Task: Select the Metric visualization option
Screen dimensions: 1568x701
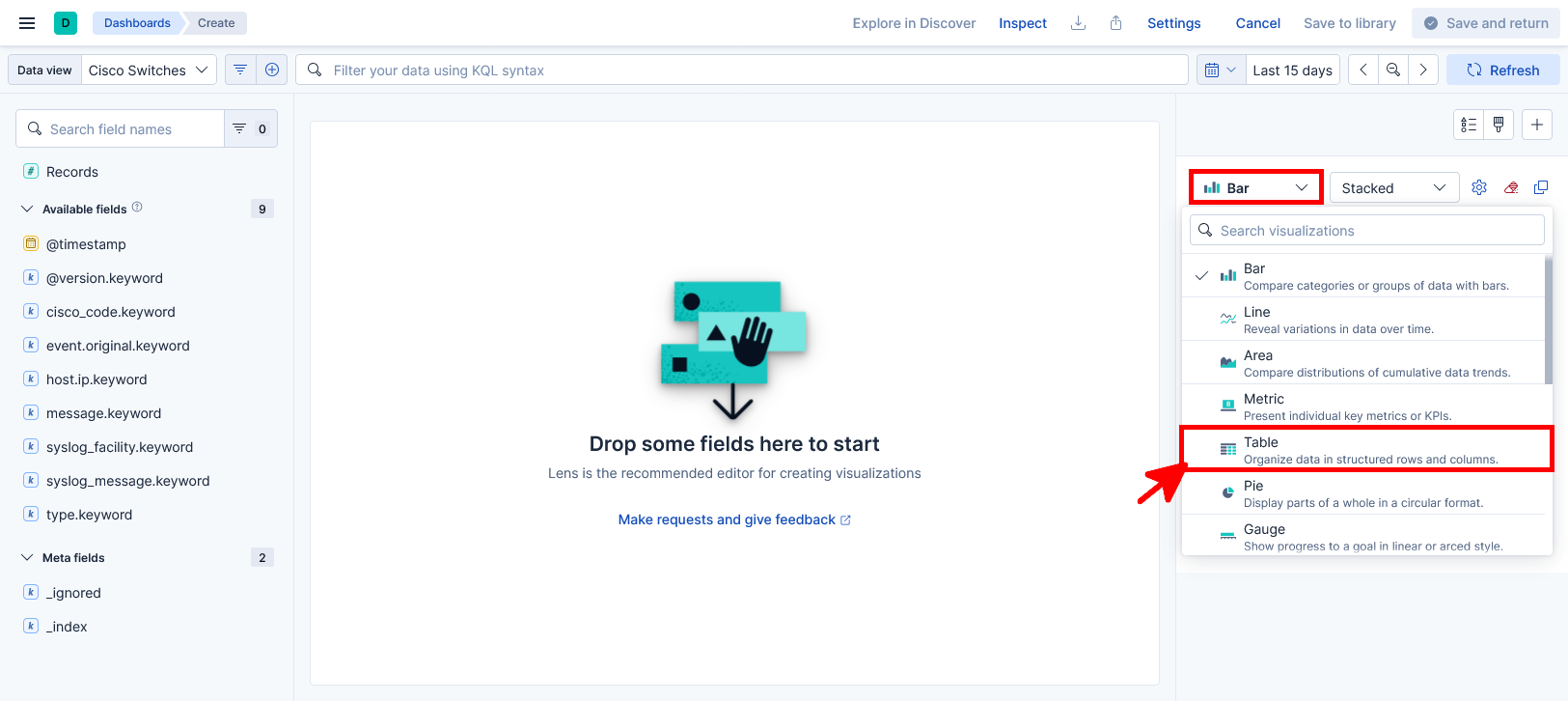Action: (1363, 407)
